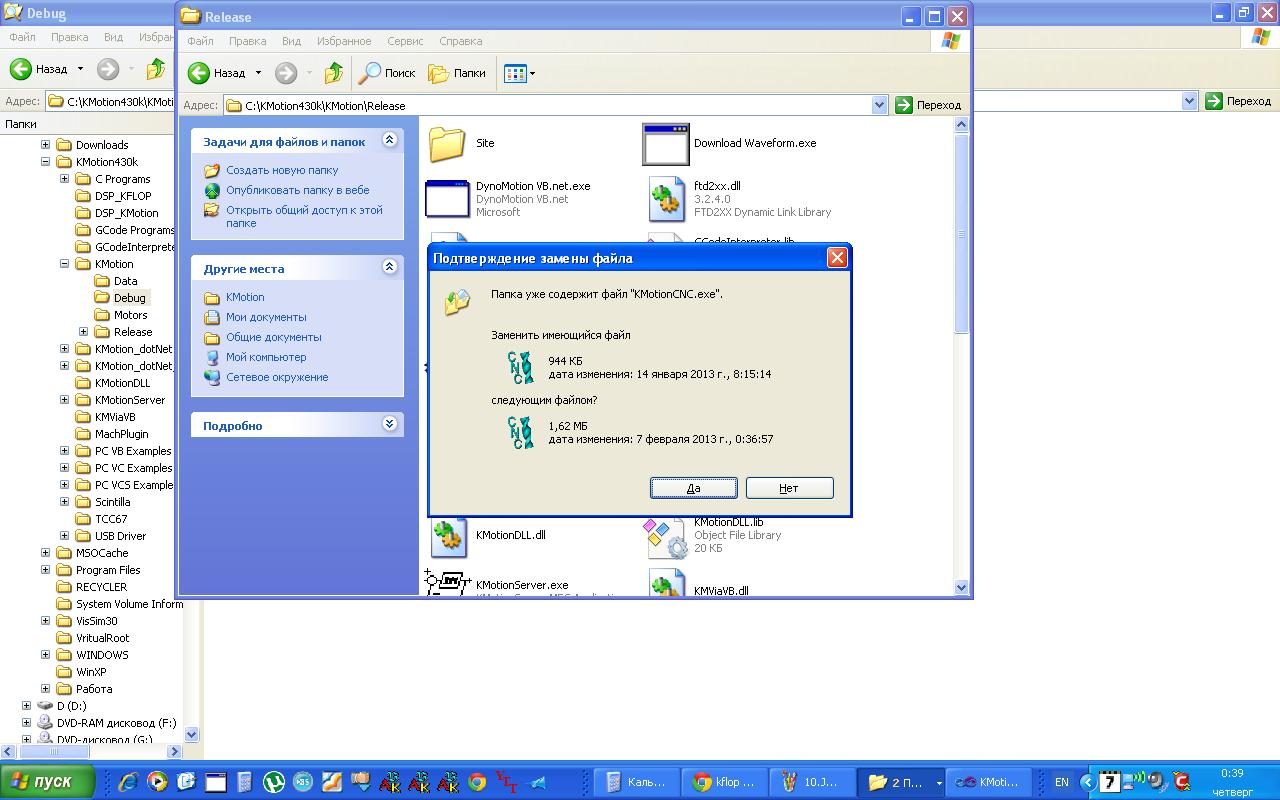
Task: Open 'Сетевое окружение' from Другие места
Action: tap(277, 377)
